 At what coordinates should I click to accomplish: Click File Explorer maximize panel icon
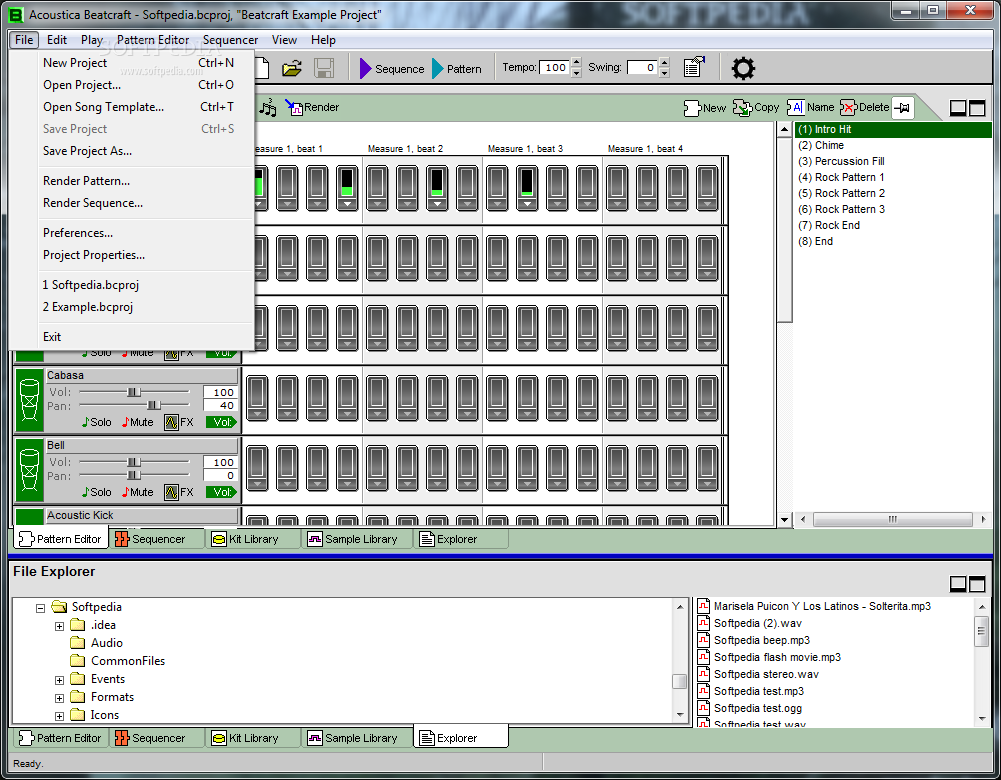[x=977, y=583]
